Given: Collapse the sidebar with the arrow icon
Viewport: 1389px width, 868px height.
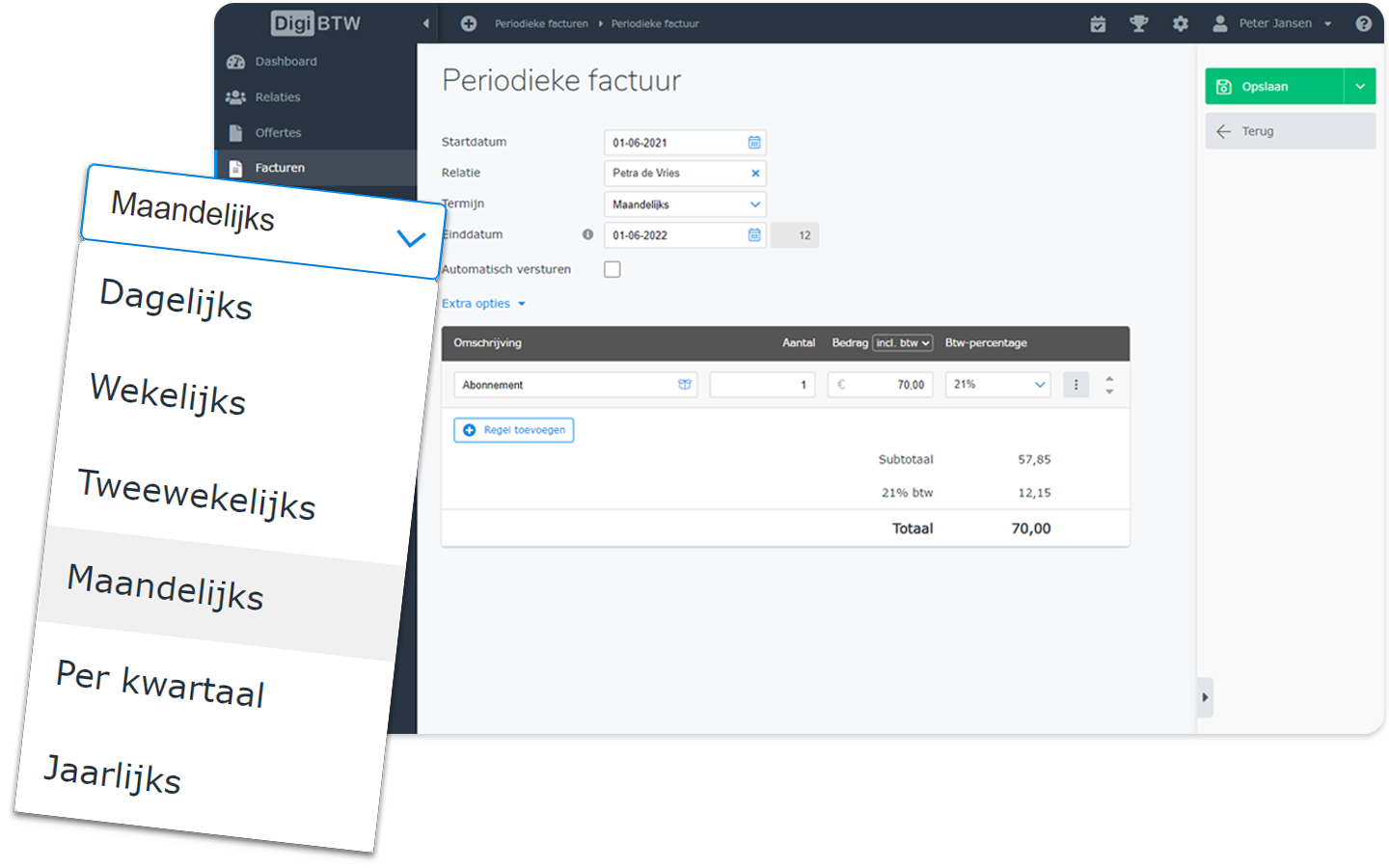Looking at the screenshot, I should [425, 24].
